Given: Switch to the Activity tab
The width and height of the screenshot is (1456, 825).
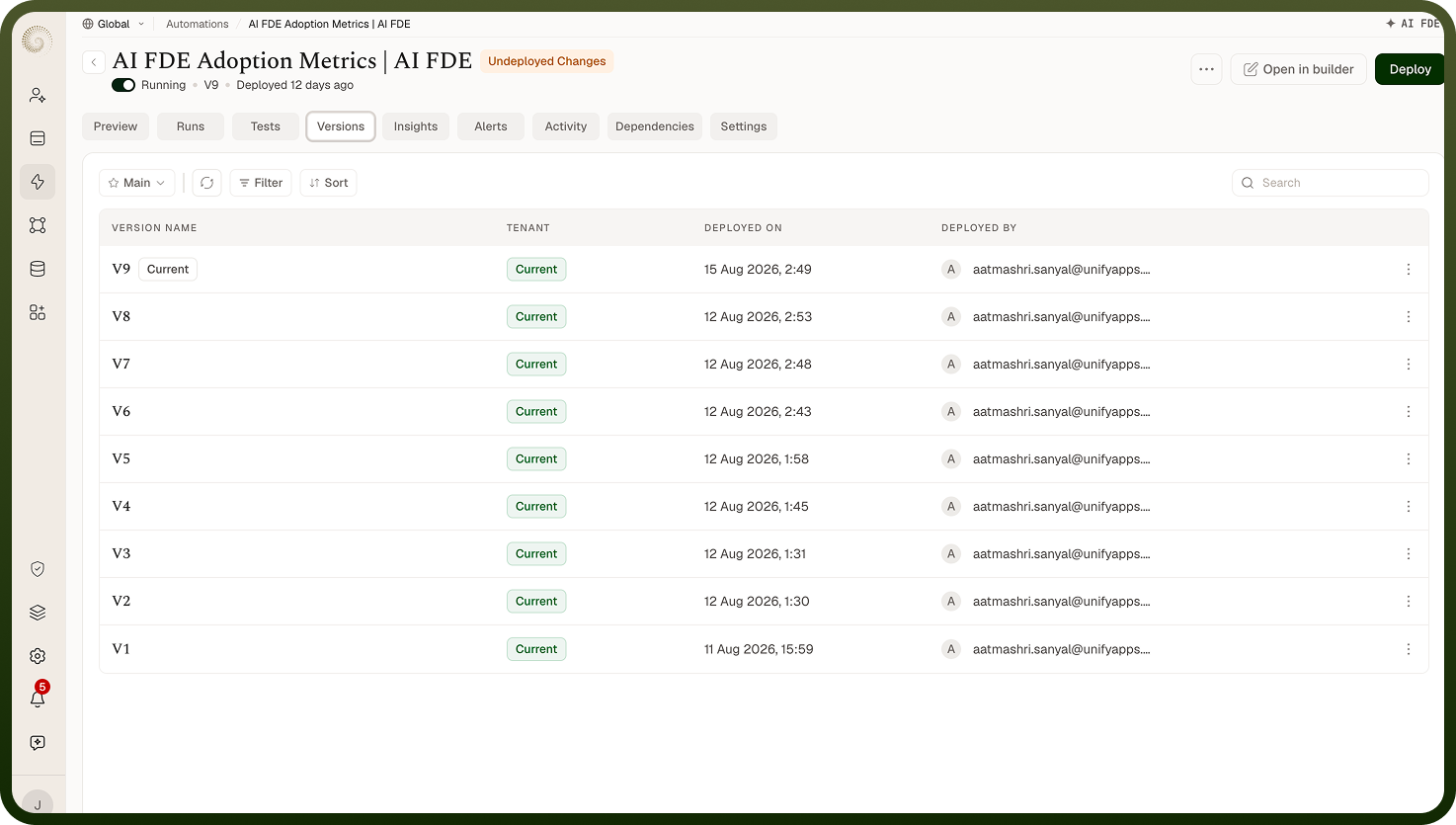Looking at the screenshot, I should (566, 126).
